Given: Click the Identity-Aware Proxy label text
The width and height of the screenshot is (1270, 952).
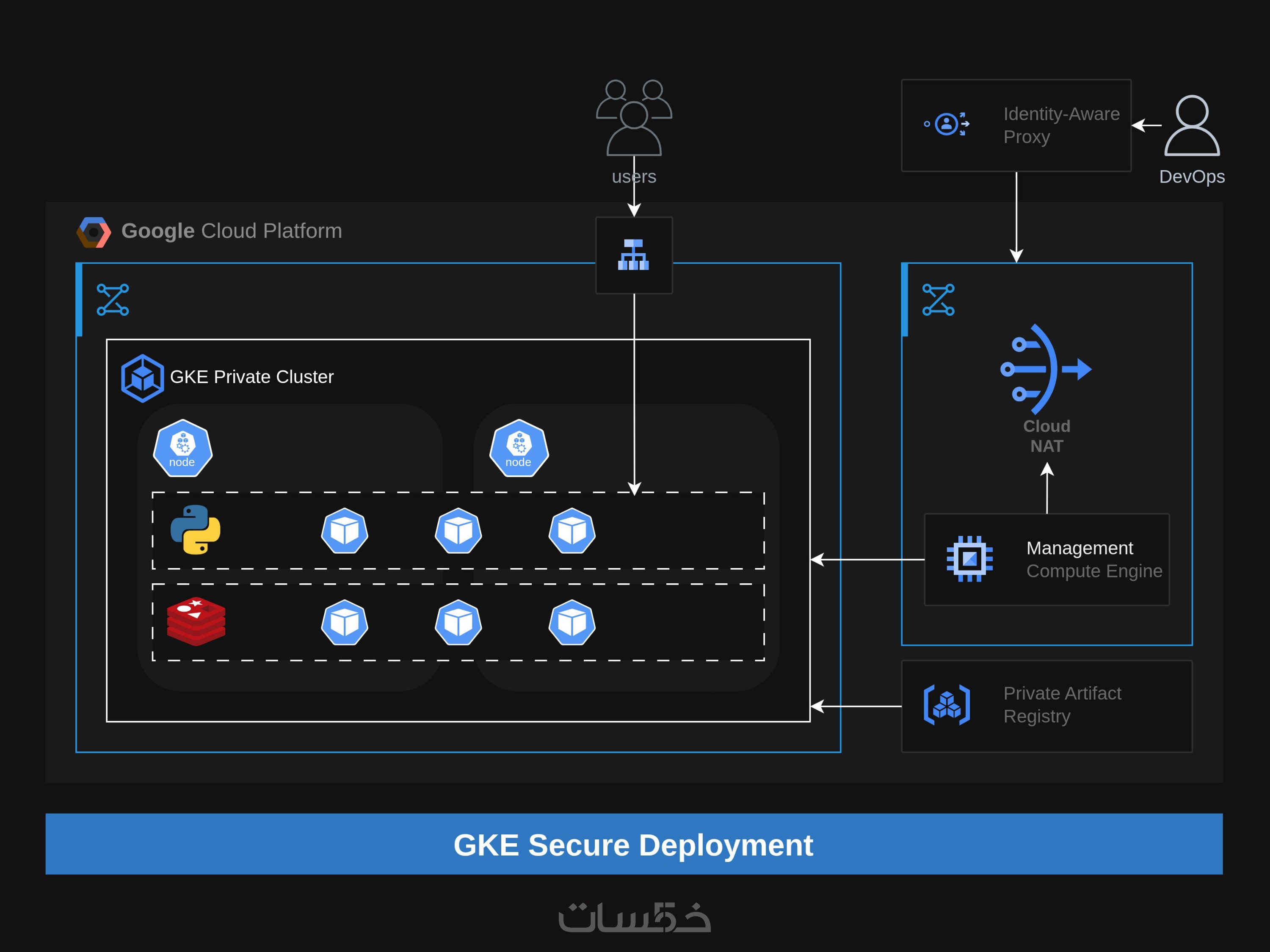Looking at the screenshot, I should [x=1061, y=125].
